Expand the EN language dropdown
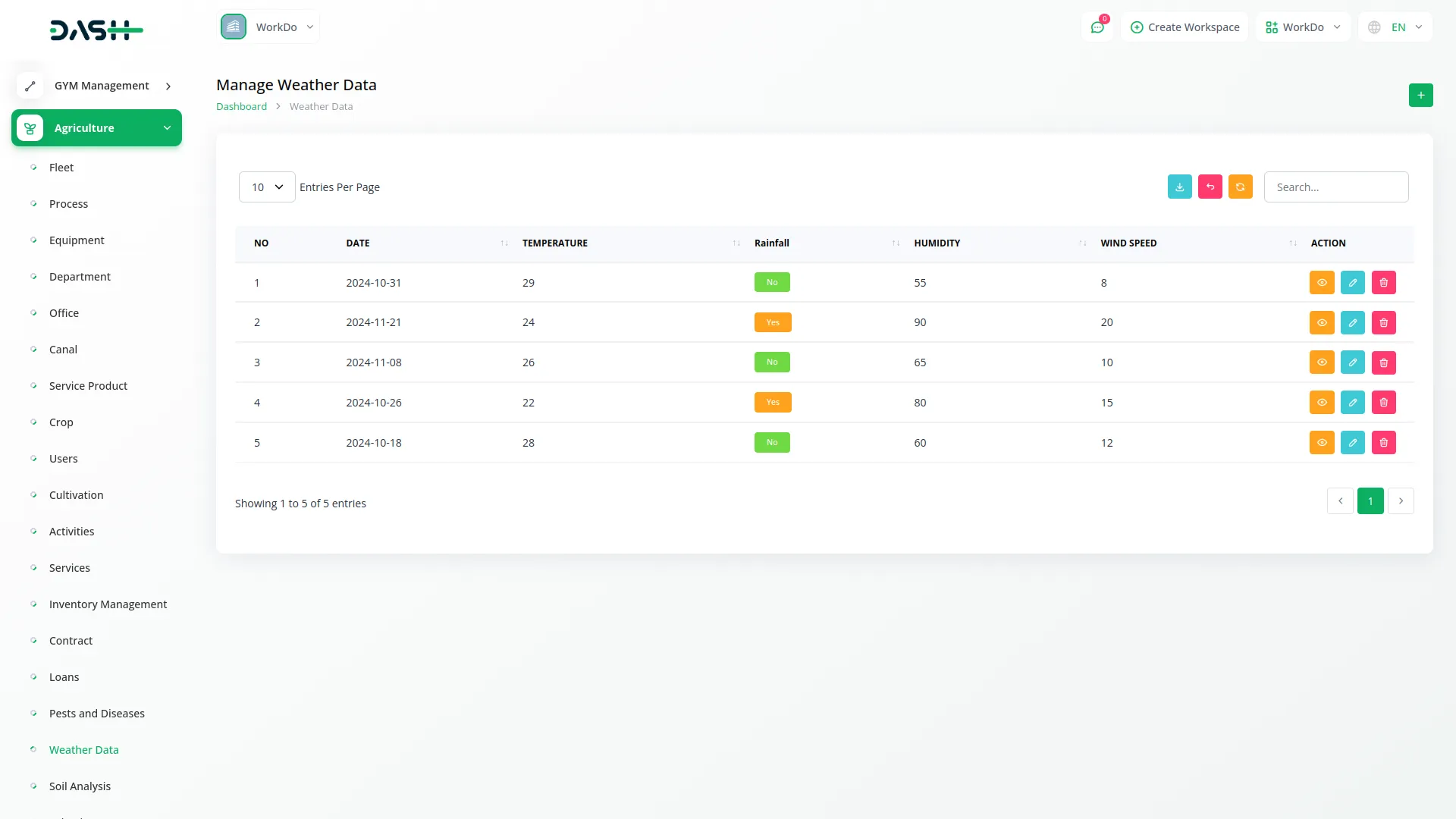Image resolution: width=1456 pixels, height=819 pixels. point(1396,27)
